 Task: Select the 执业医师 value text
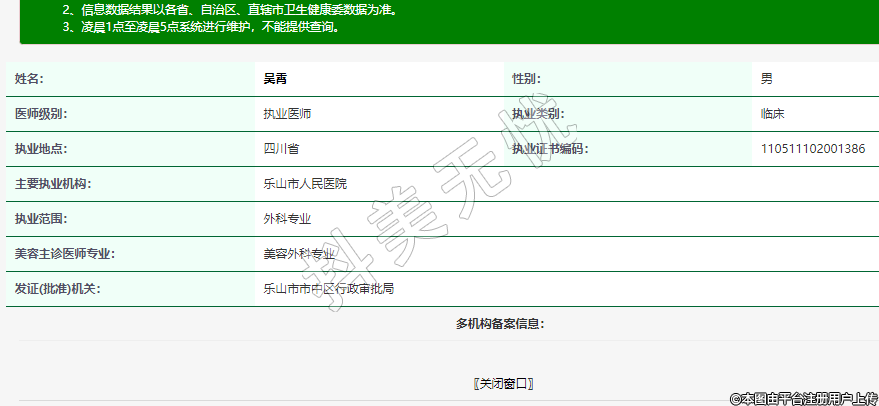click(x=287, y=114)
